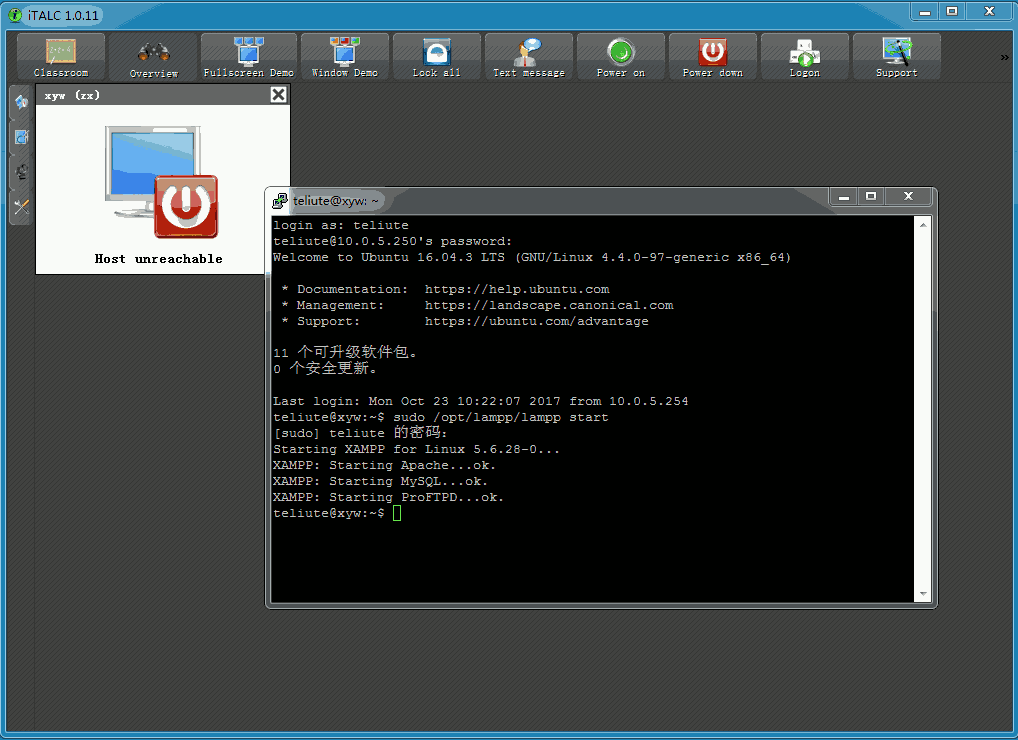
Task: Maximize the iTALC 1.0.11 window
Action: click(x=952, y=11)
